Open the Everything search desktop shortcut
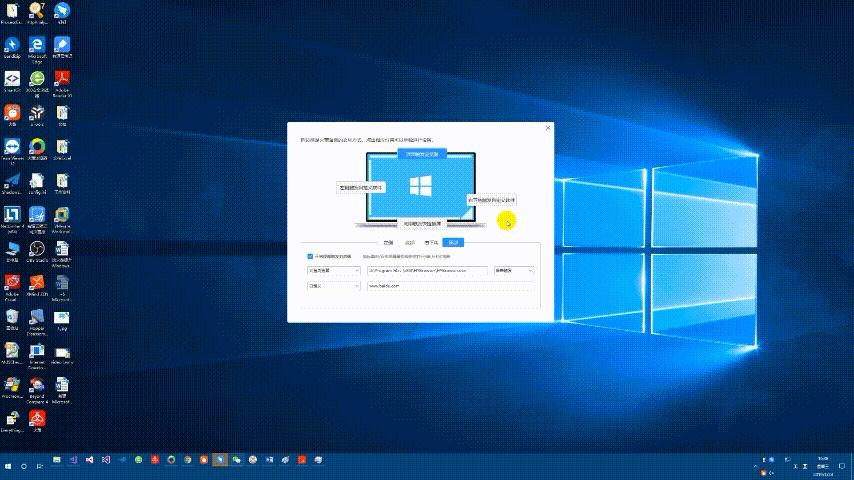Image resolution: width=854 pixels, height=480 pixels. click(x=12, y=422)
